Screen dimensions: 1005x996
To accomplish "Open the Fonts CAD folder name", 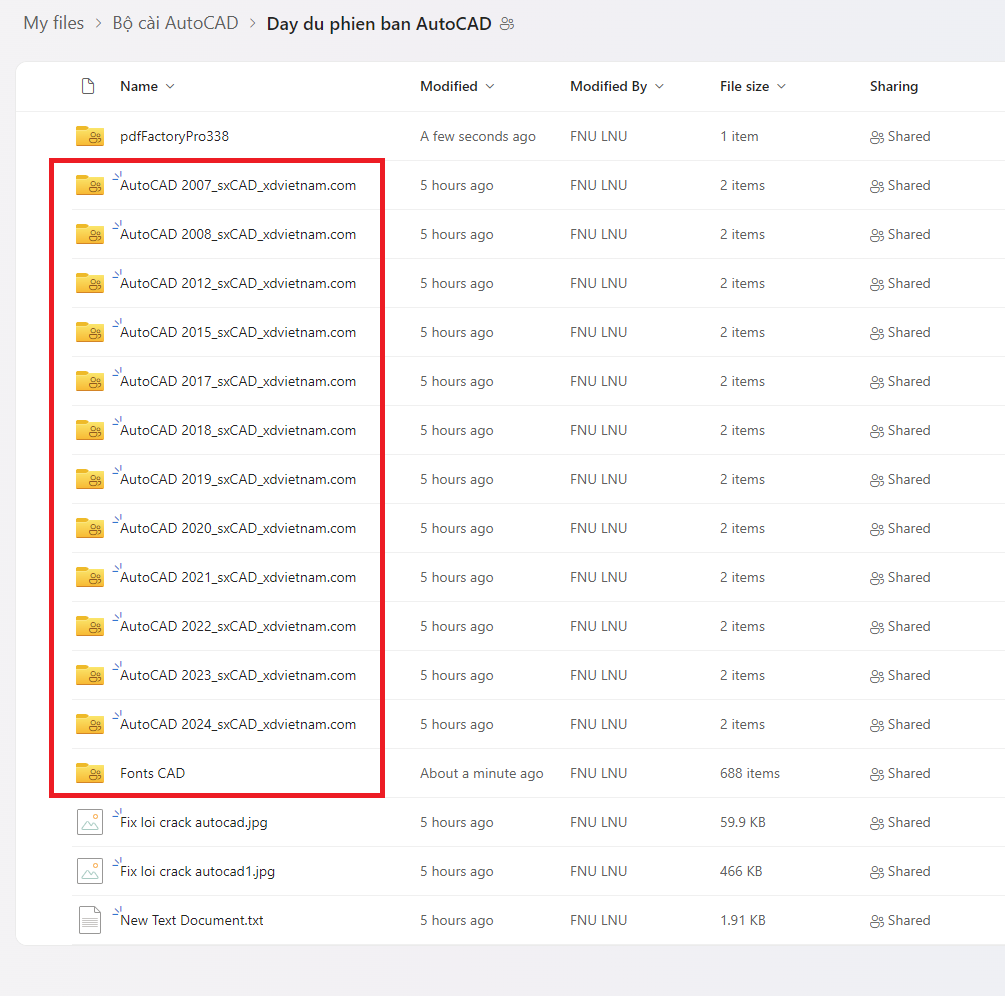I will click(x=153, y=774).
